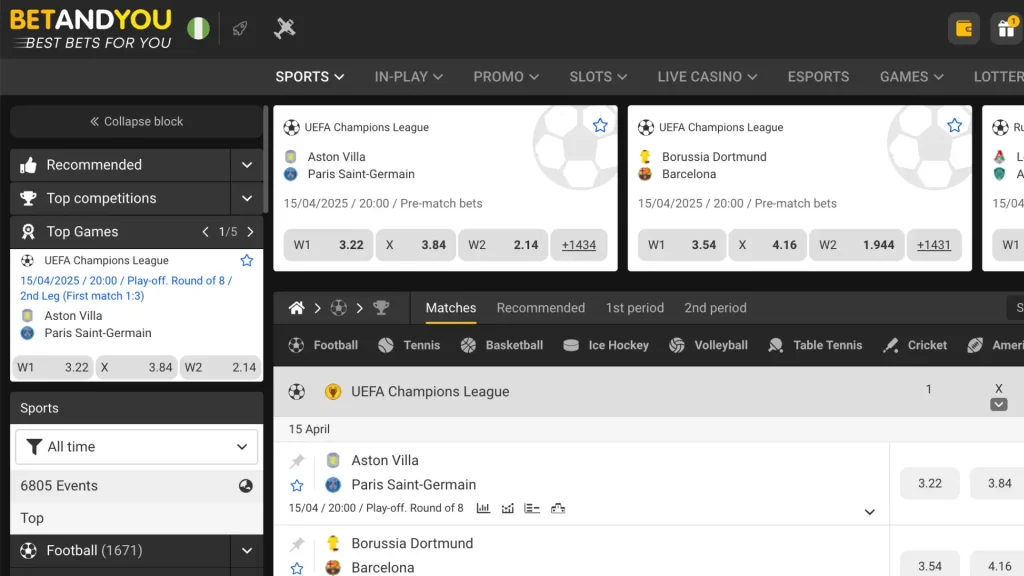Show previous Top Games match
Image resolution: width=1024 pixels, height=576 pixels.
[x=205, y=232]
